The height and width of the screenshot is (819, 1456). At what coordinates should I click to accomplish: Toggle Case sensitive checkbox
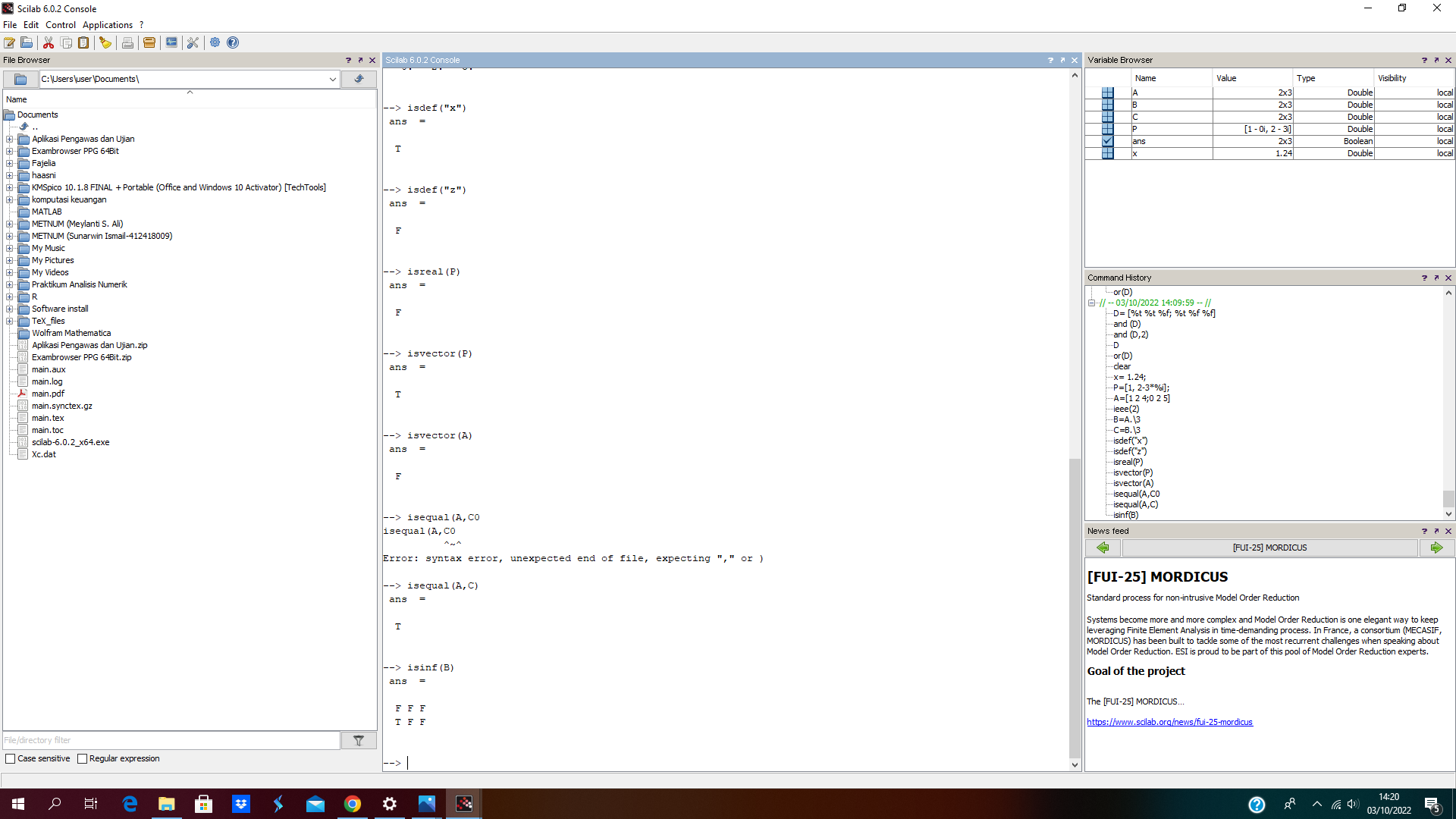click(x=11, y=758)
